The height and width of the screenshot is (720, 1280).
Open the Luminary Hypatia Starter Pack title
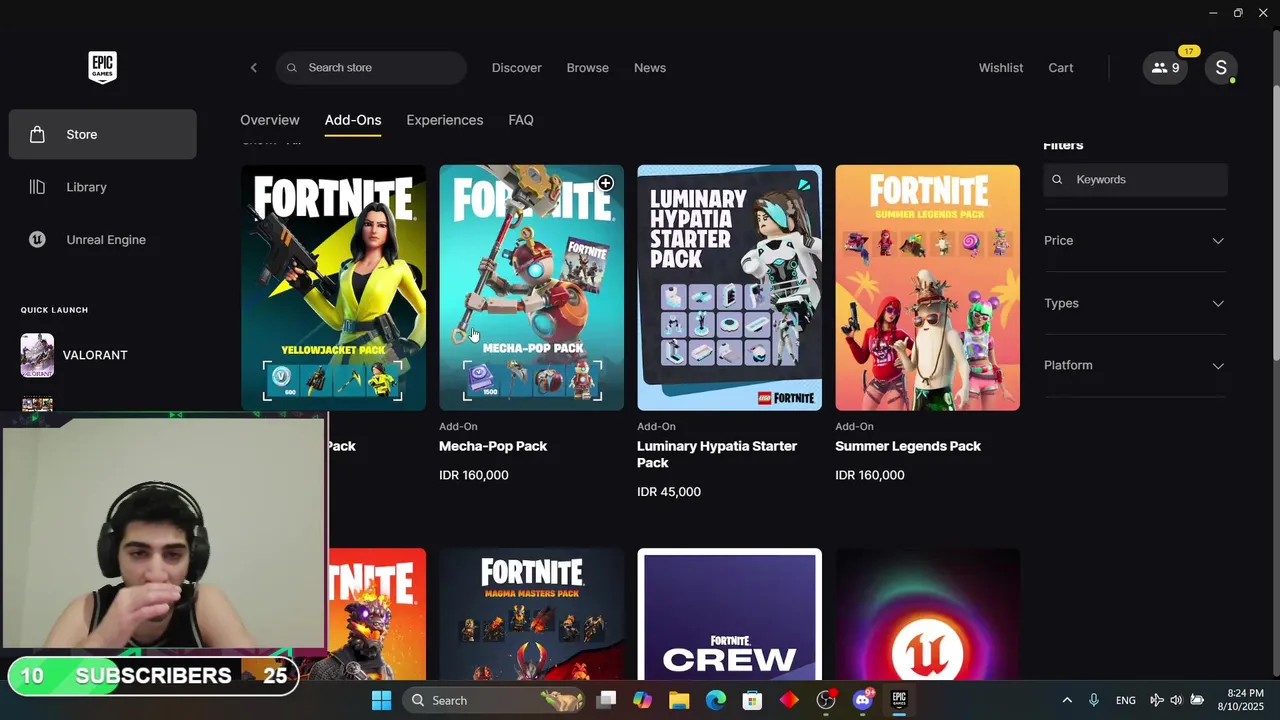[717, 455]
